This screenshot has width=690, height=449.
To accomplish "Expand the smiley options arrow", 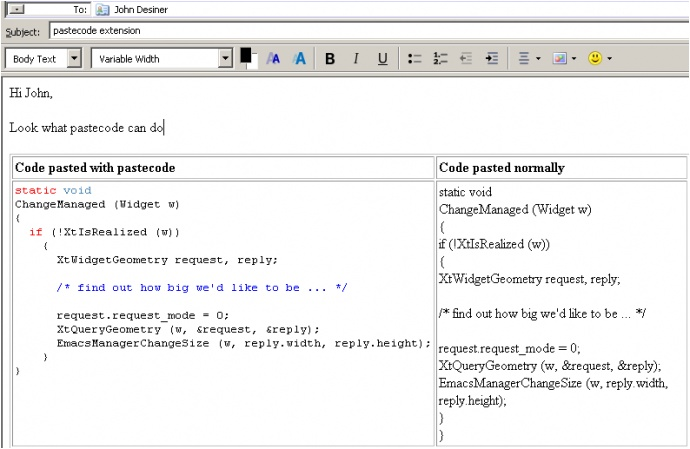I will coord(609,59).
